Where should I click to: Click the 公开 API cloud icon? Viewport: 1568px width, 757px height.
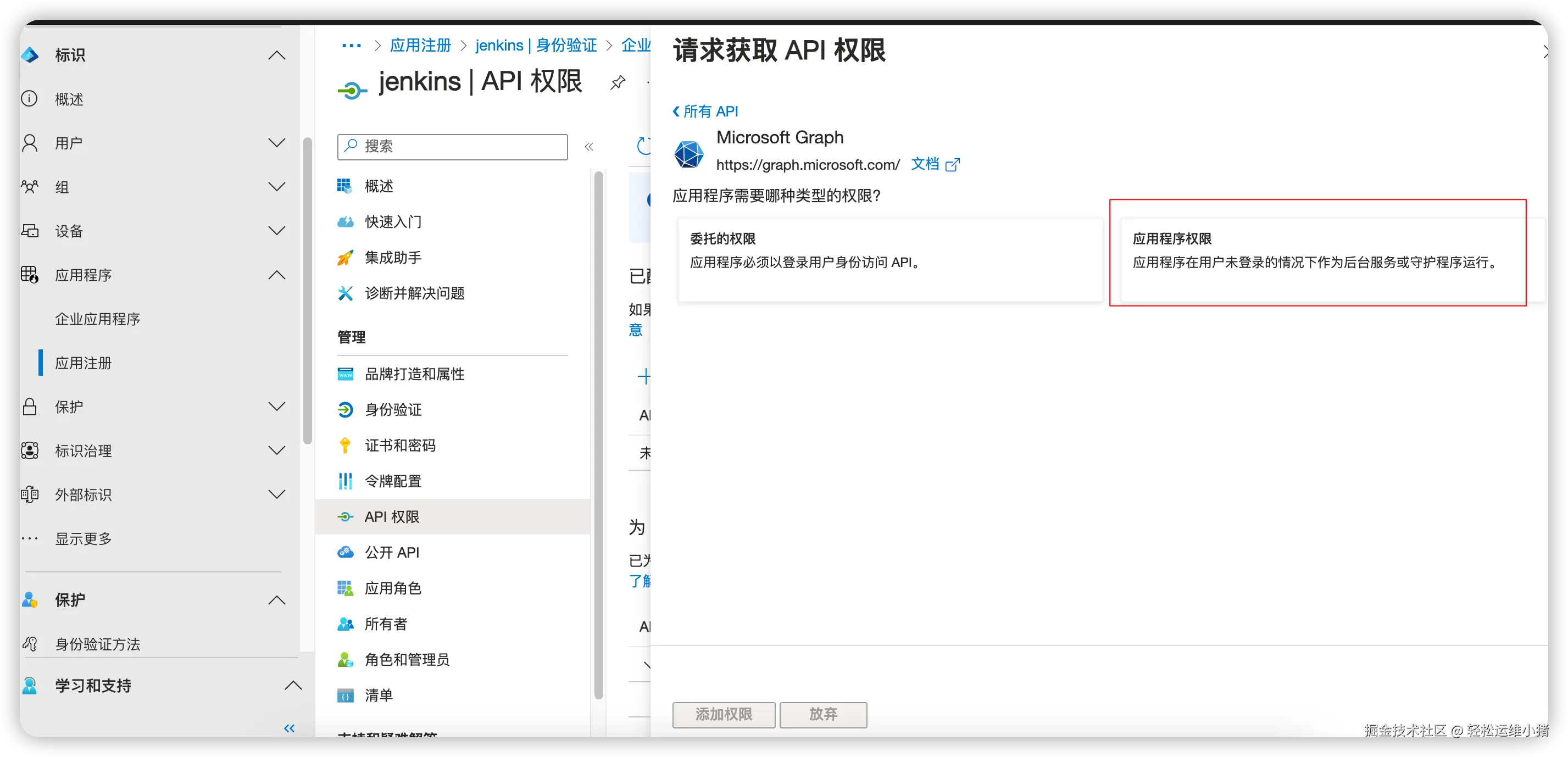click(x=345, y=553)
